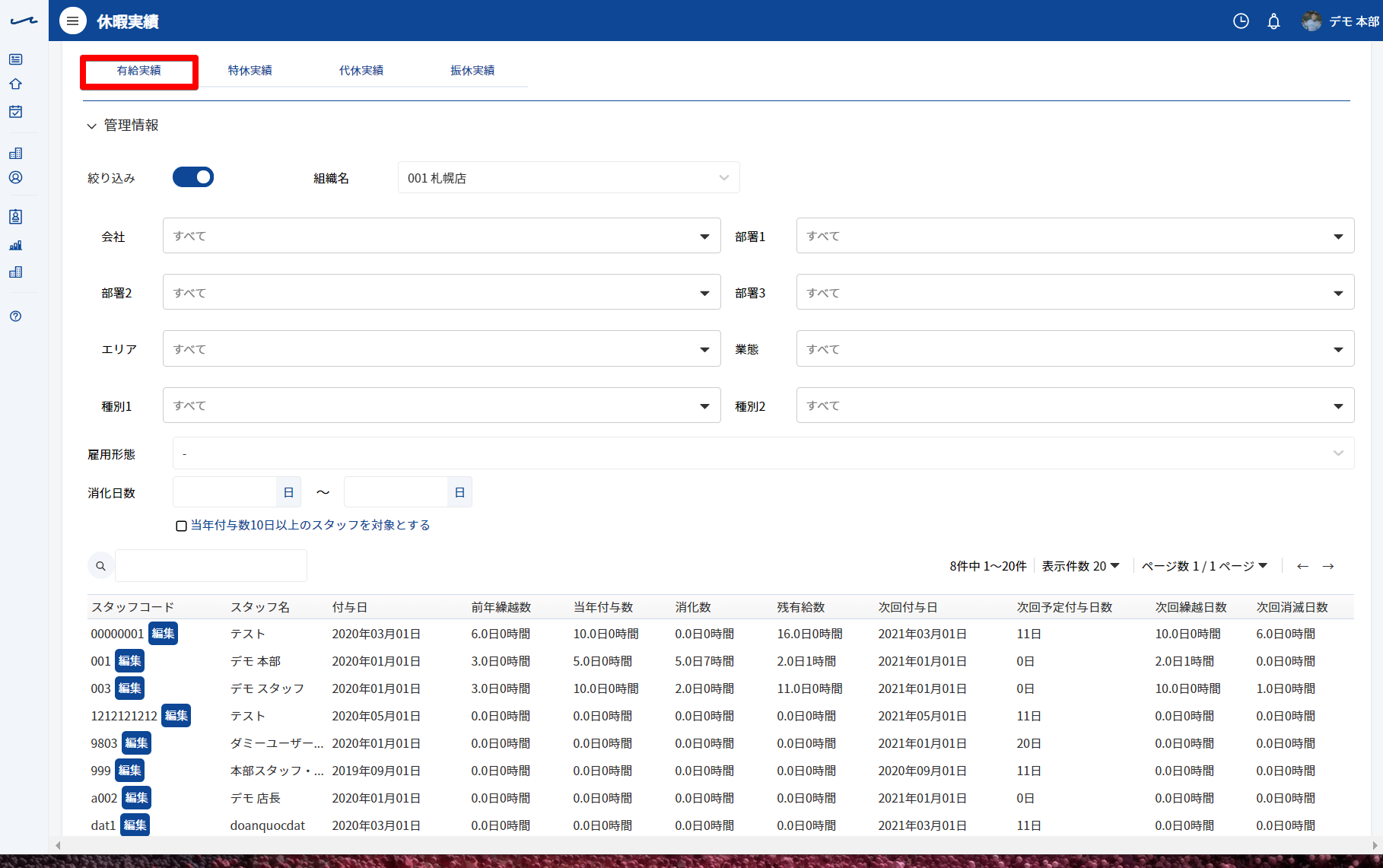Click 編集 for staff 00000001
This screenshot has height=868, width=1383.
[163, 634]
